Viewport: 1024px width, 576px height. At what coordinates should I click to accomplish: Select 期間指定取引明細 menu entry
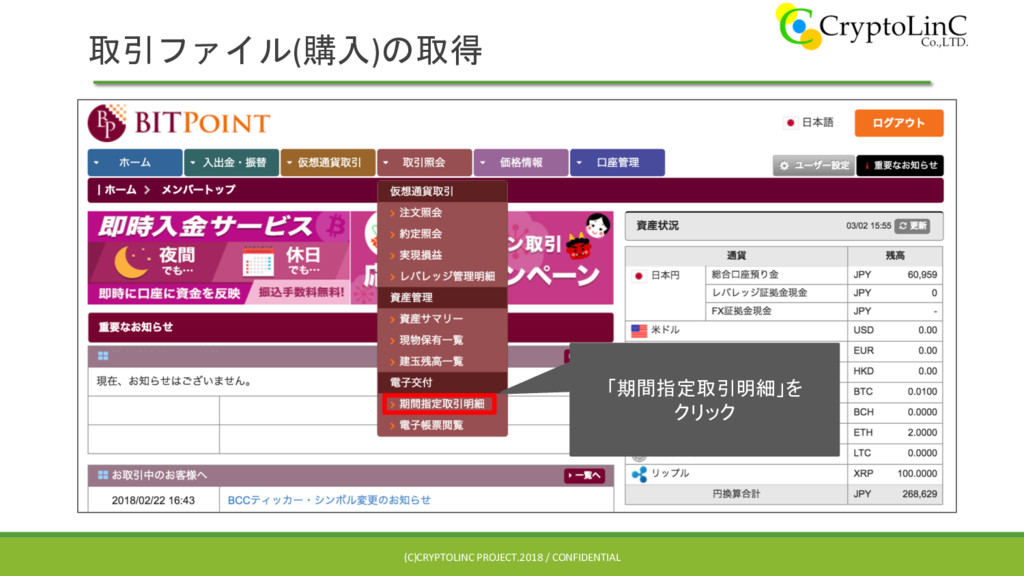pyautogui.click(x=440, y=404)
